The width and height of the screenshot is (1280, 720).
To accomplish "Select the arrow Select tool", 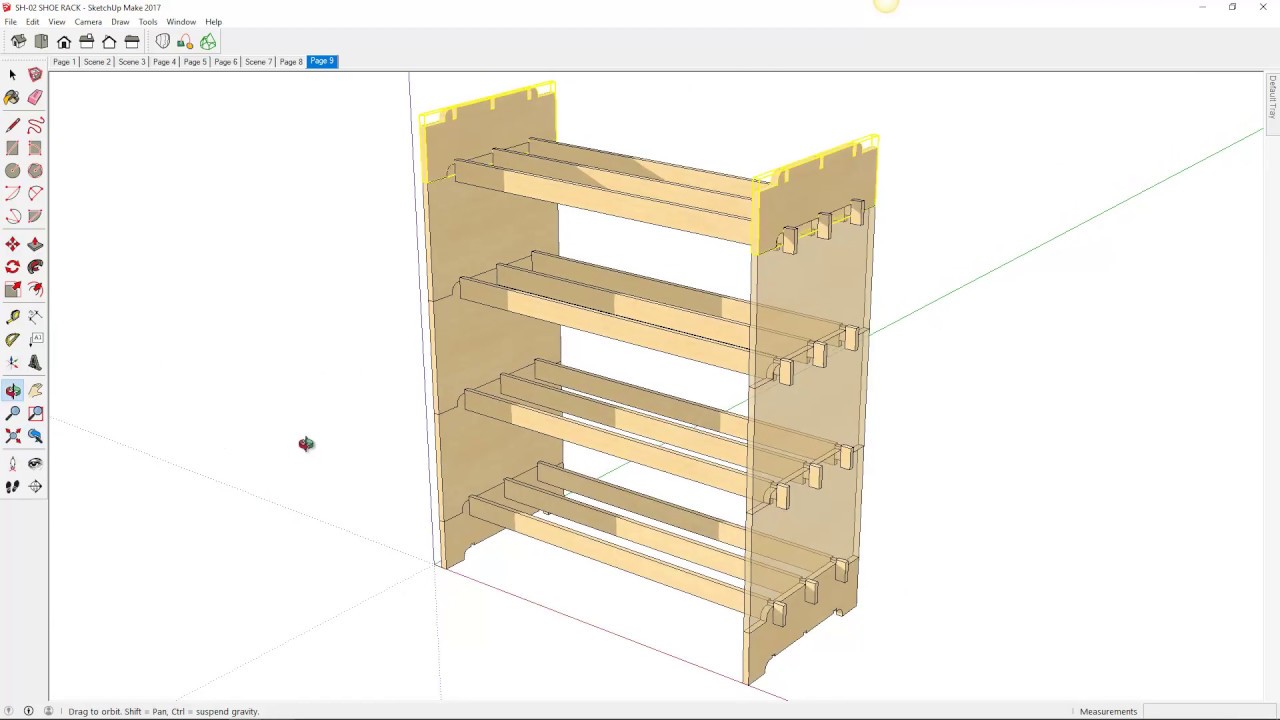I will coord(12,75).
